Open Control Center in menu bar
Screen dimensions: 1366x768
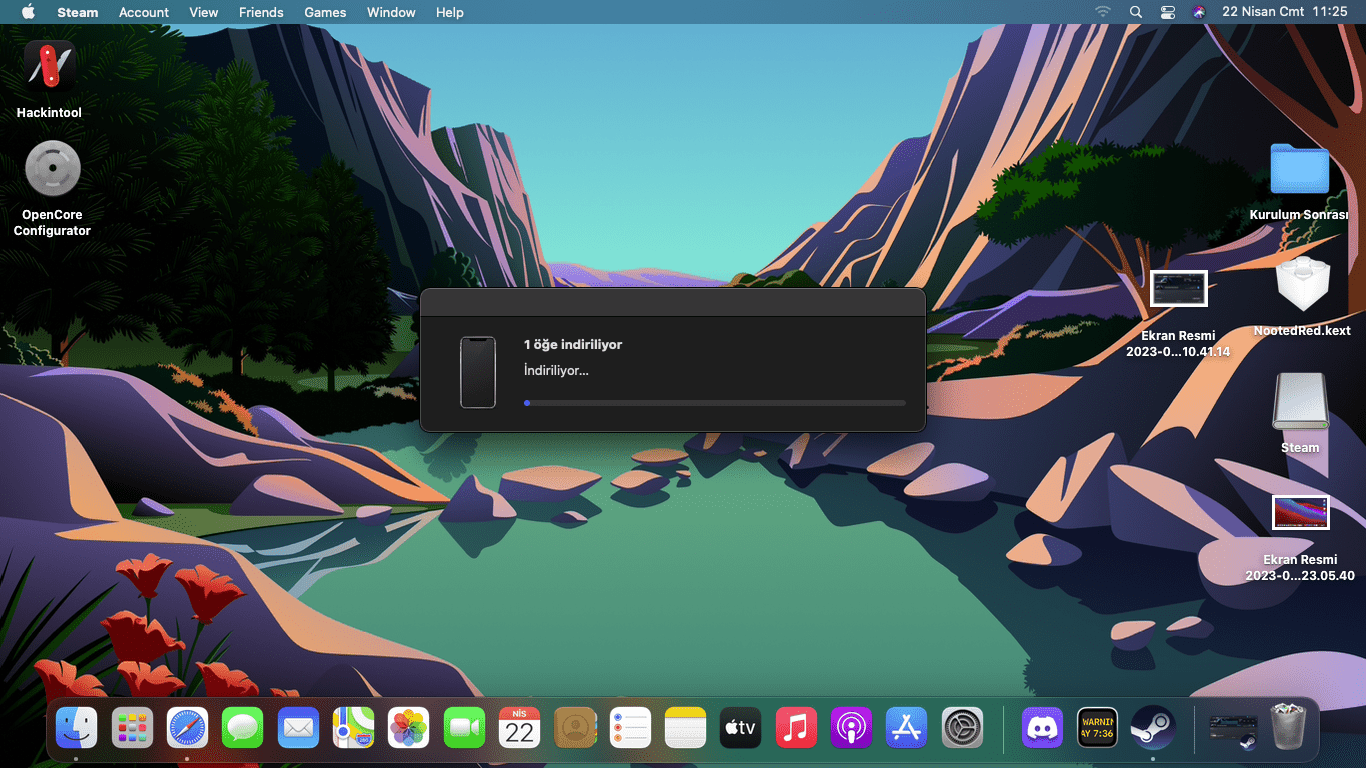click(1167, 12)
